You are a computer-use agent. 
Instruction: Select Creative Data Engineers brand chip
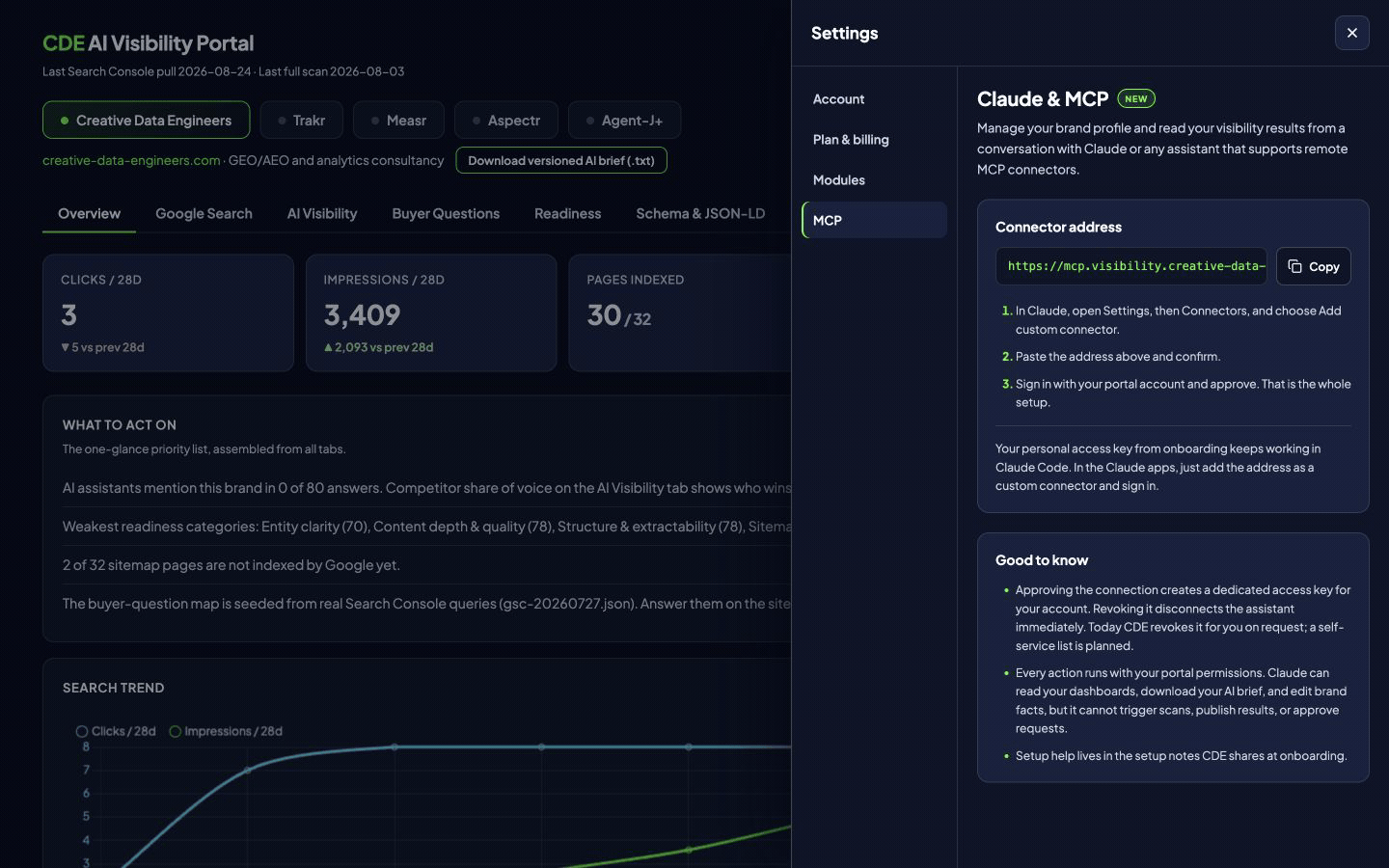(x=146, y=121)
